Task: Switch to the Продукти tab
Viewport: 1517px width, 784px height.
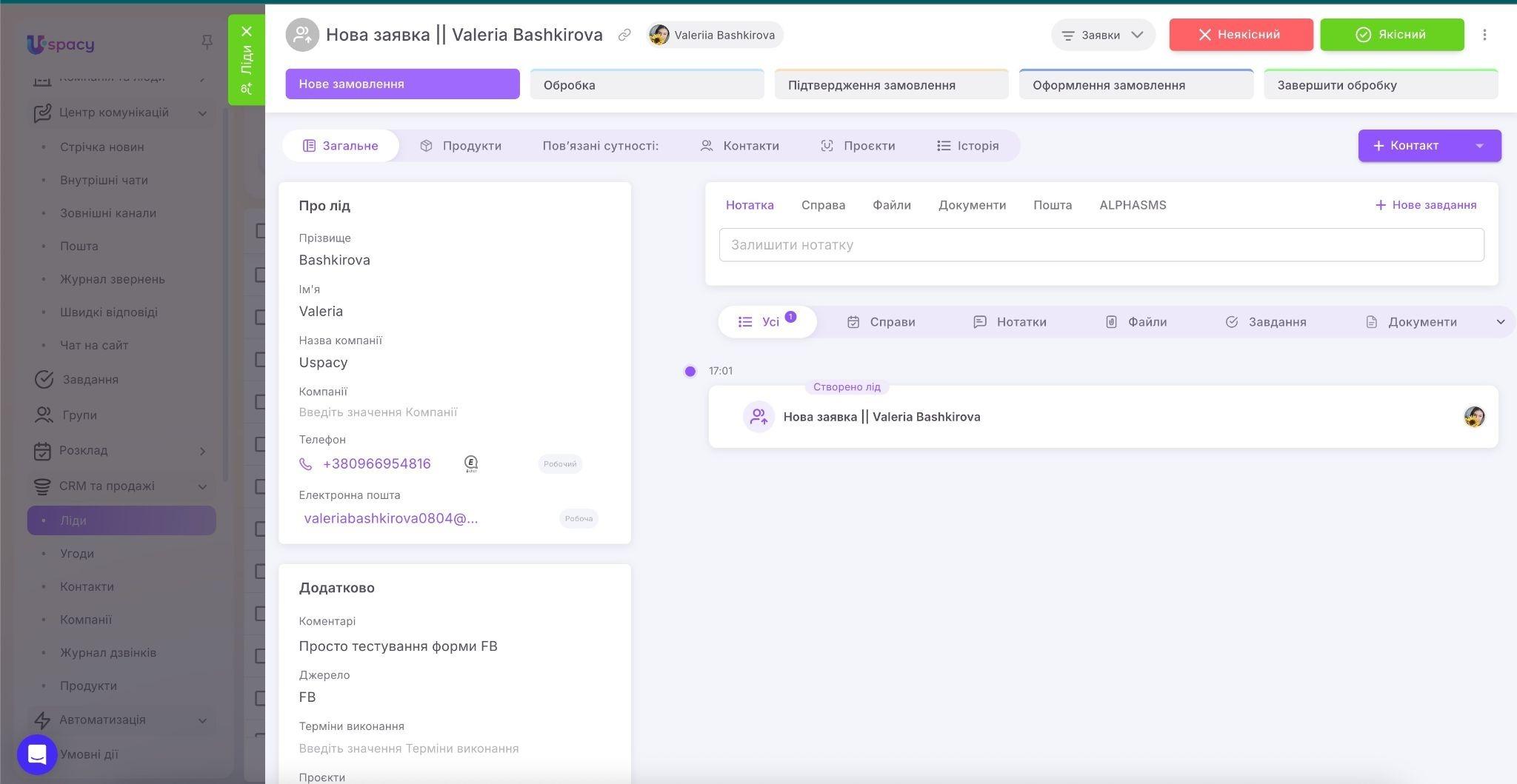Action: click(x=461, y=146)
